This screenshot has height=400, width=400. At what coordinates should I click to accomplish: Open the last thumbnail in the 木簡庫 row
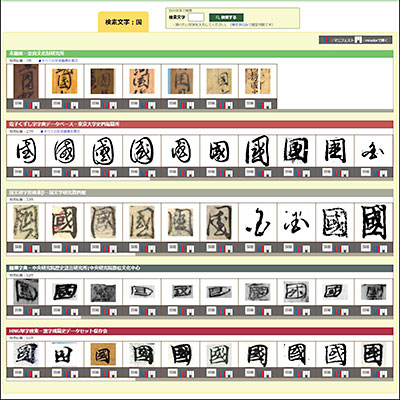coord(257,81)
